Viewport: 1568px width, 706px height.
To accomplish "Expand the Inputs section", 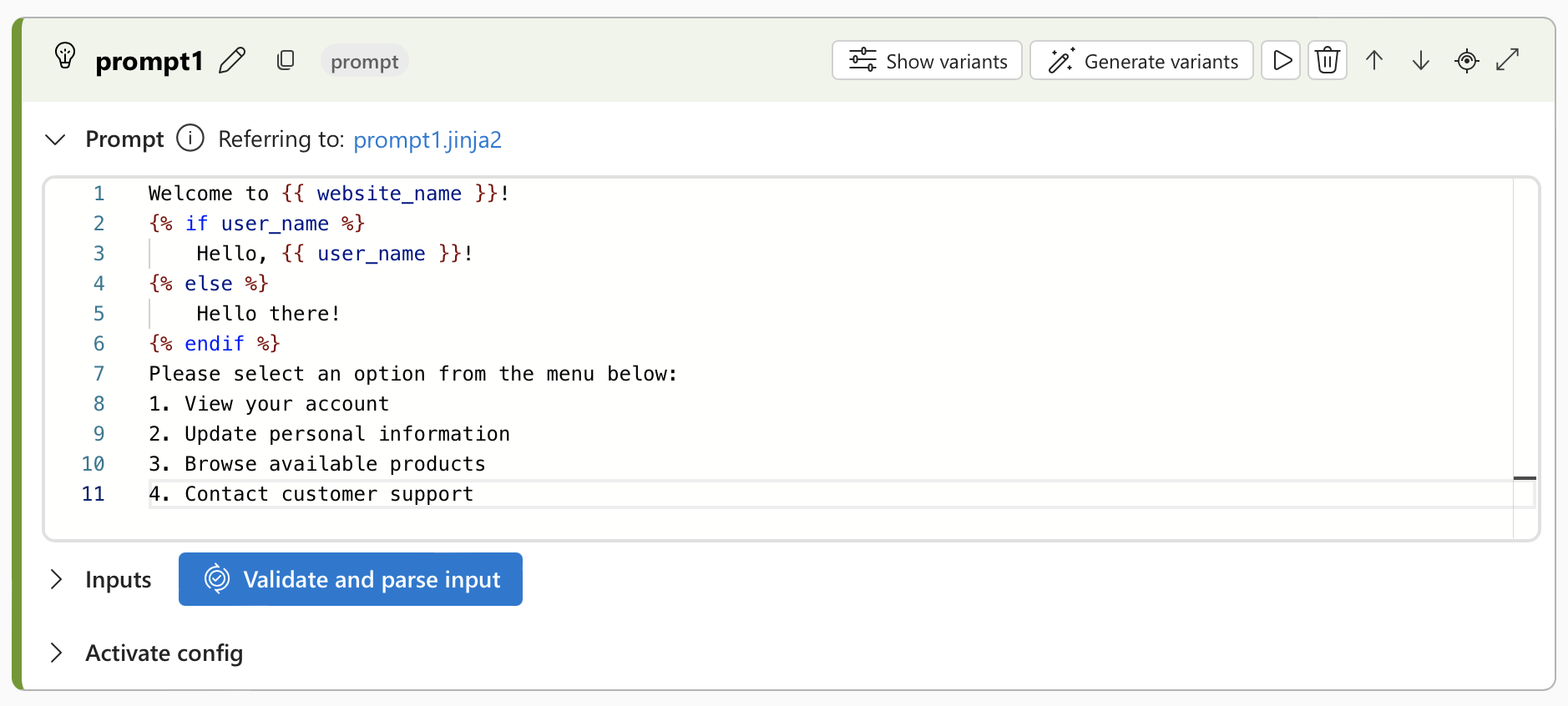I will pos(56,579).
